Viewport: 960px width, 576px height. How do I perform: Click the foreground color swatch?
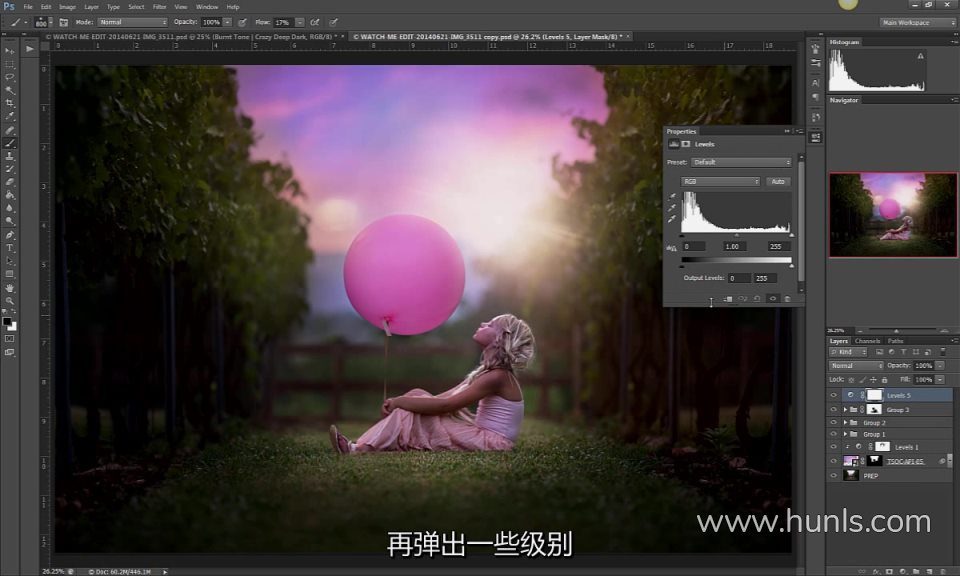pos(7,321)
